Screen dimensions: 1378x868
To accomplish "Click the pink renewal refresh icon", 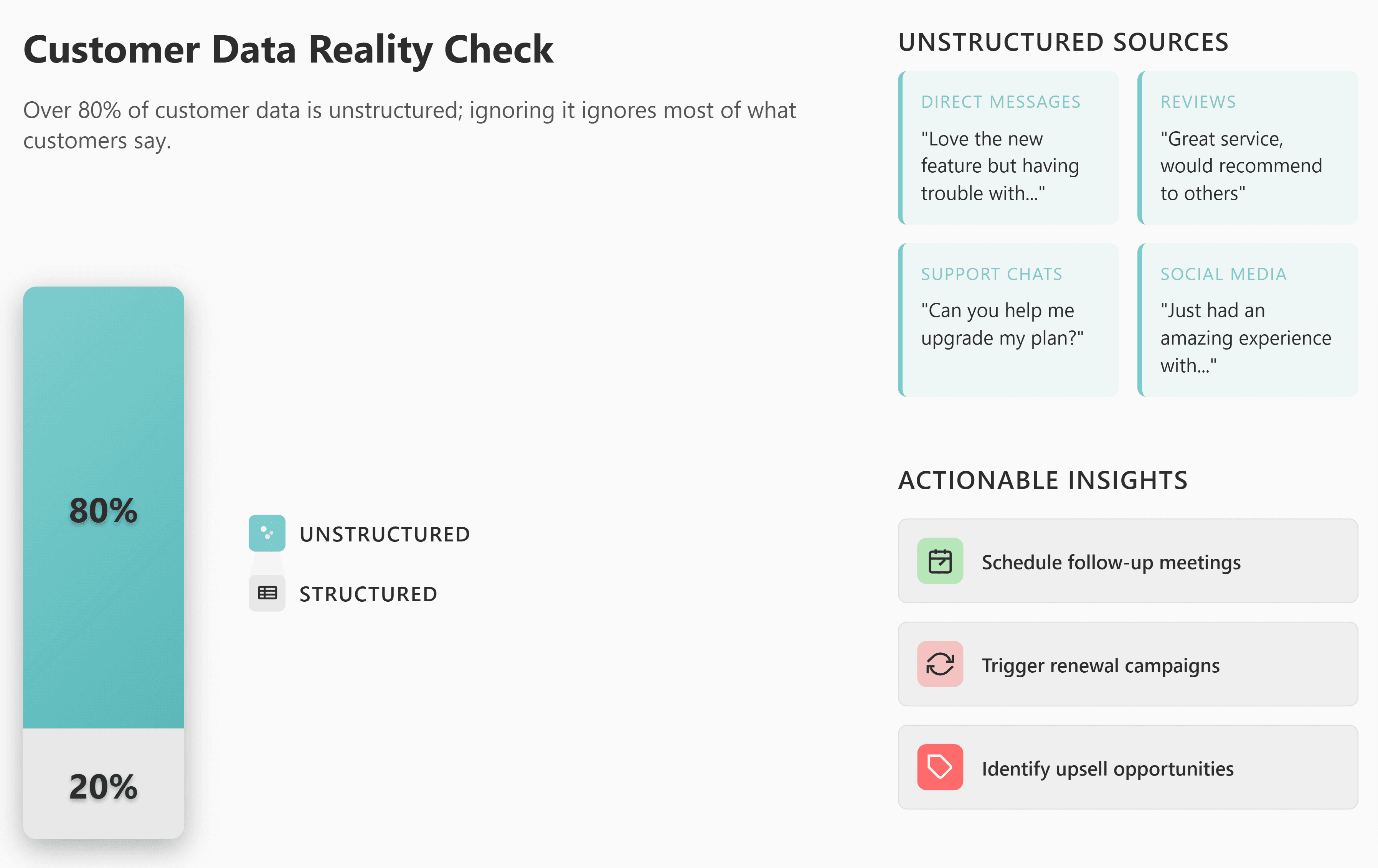I will (x=940, y=664).
